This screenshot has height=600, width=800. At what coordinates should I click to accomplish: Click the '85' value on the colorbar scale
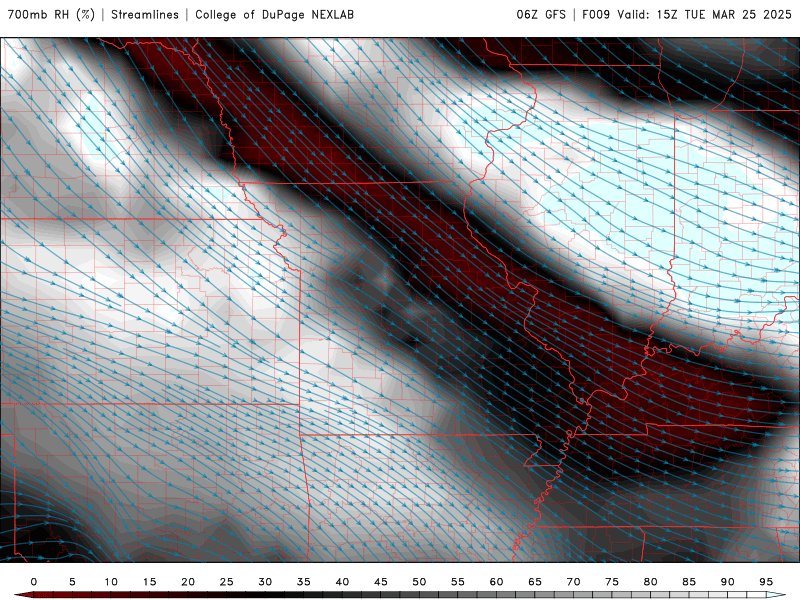[689, 582]
